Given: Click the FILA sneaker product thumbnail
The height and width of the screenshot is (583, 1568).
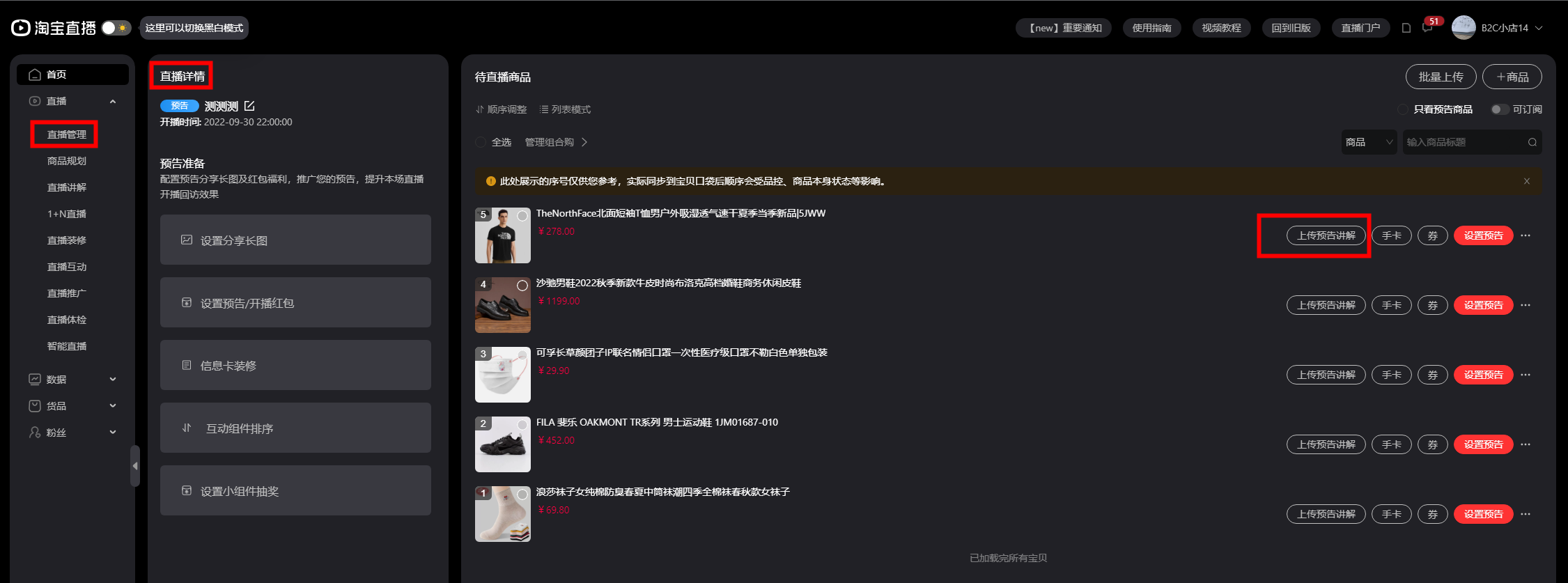Looking at the screenshot, I should click(502, 444).
